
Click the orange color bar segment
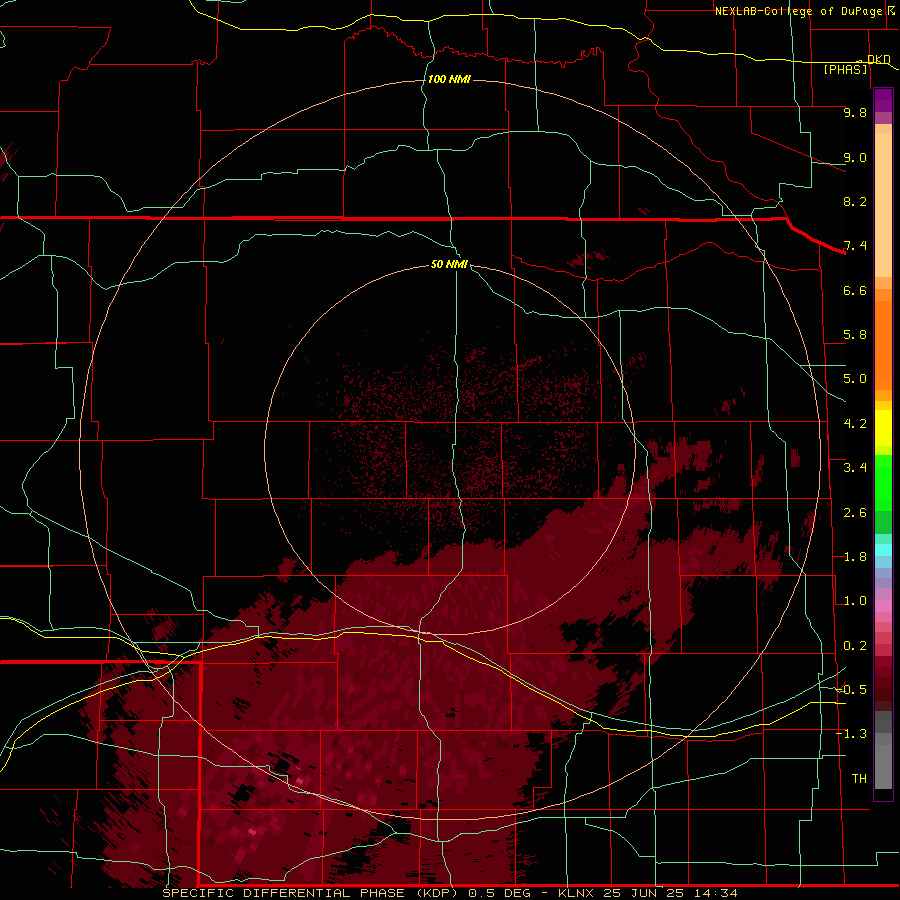point(883,345)
